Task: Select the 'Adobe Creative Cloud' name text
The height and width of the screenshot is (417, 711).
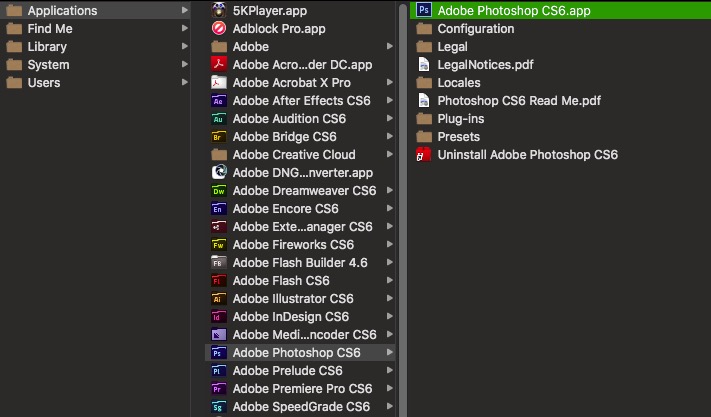Action: coord(294,155)
